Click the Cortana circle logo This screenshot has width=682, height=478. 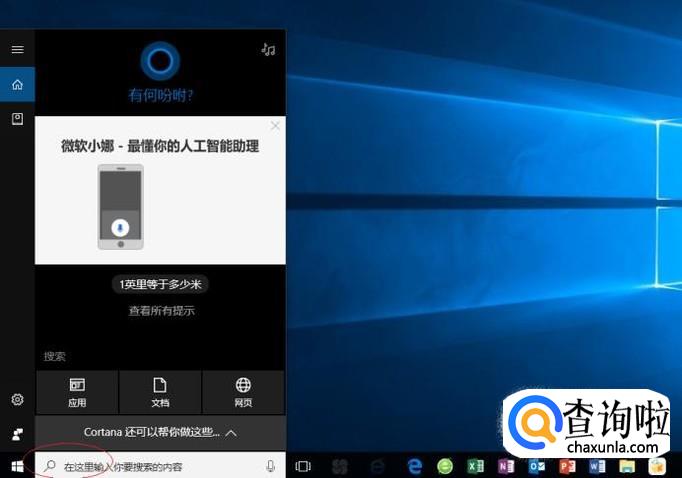[x=160, y=61]
